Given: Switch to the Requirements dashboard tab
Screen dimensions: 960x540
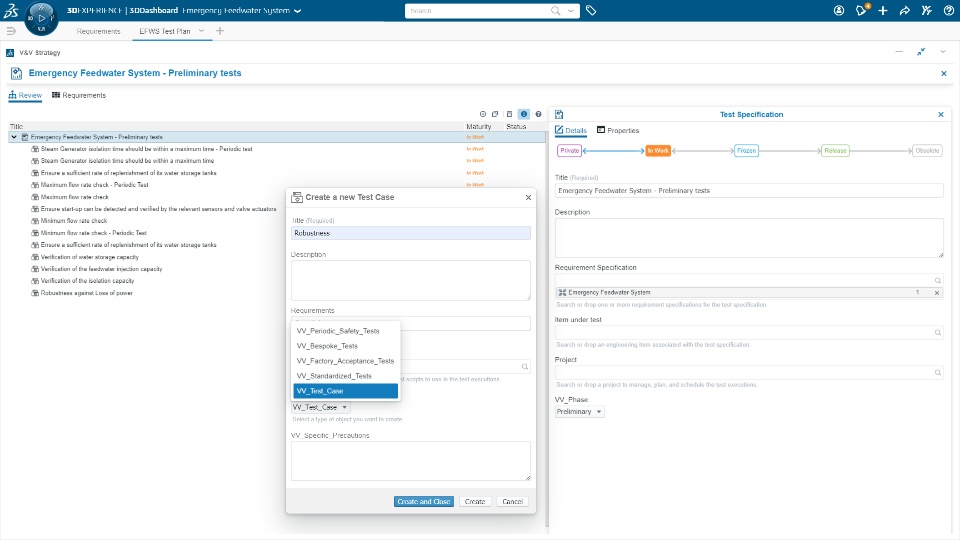Looking at the screenshot, I should [x=99, y=31].
